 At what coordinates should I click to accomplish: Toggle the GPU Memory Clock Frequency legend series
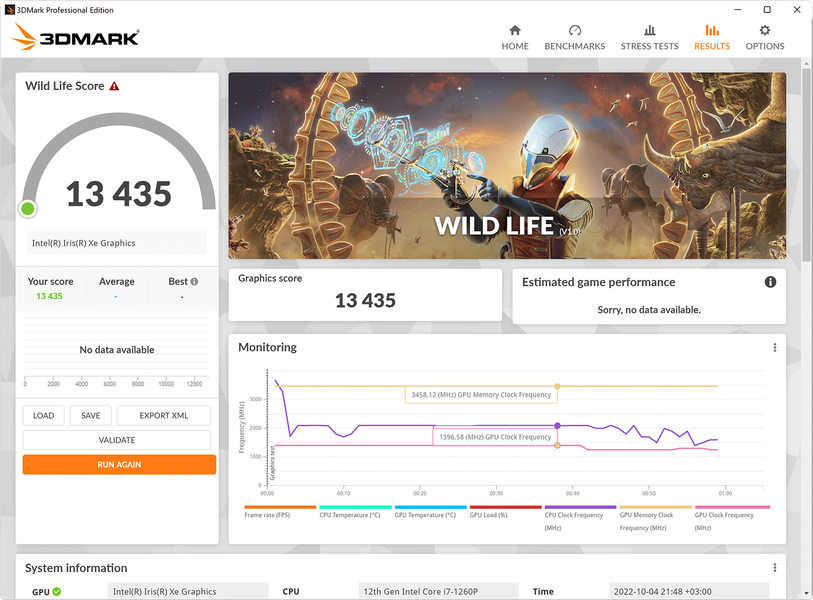(x=655, y=518)
